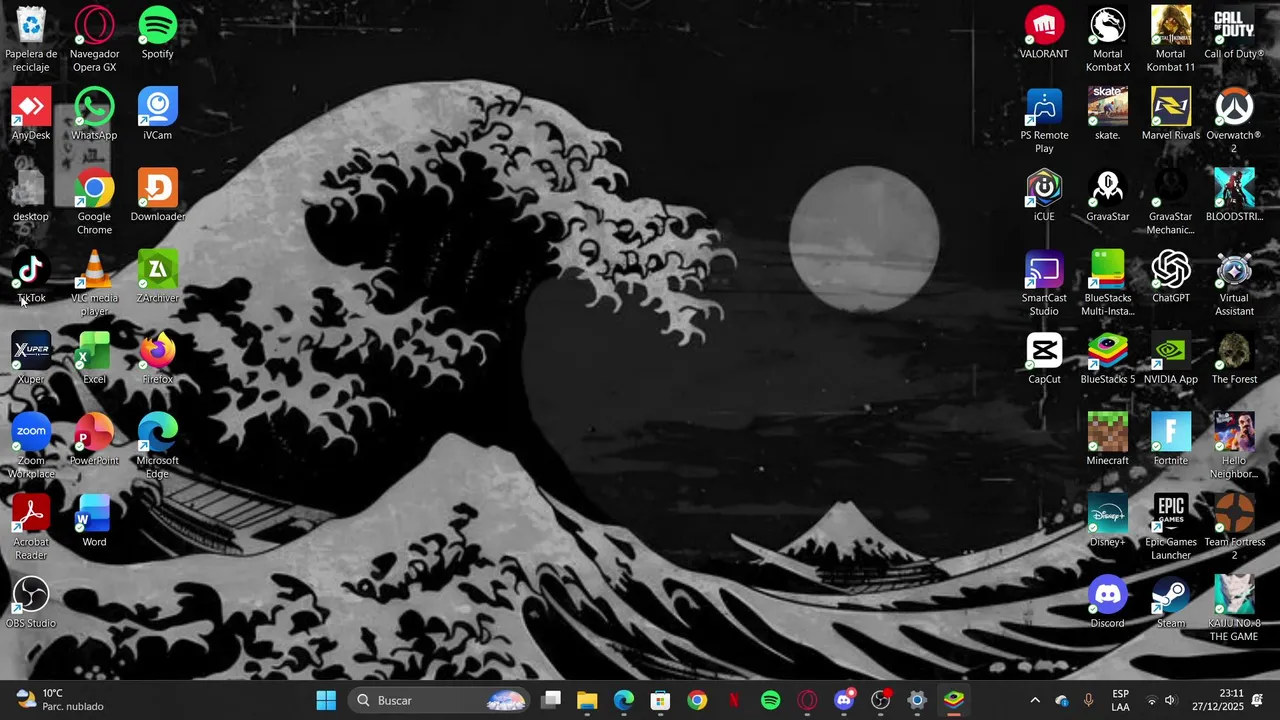
Task: Select the Discord desktop icon
Action: (x=1107, y=602)
